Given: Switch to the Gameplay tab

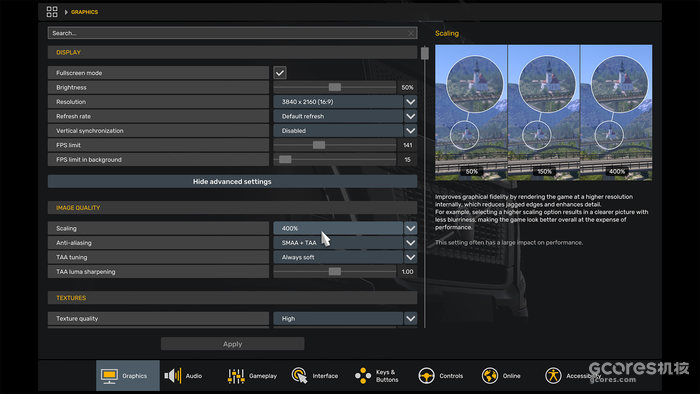Looking at the screenshot, I should pyautogui.click(x=254, y=376).
